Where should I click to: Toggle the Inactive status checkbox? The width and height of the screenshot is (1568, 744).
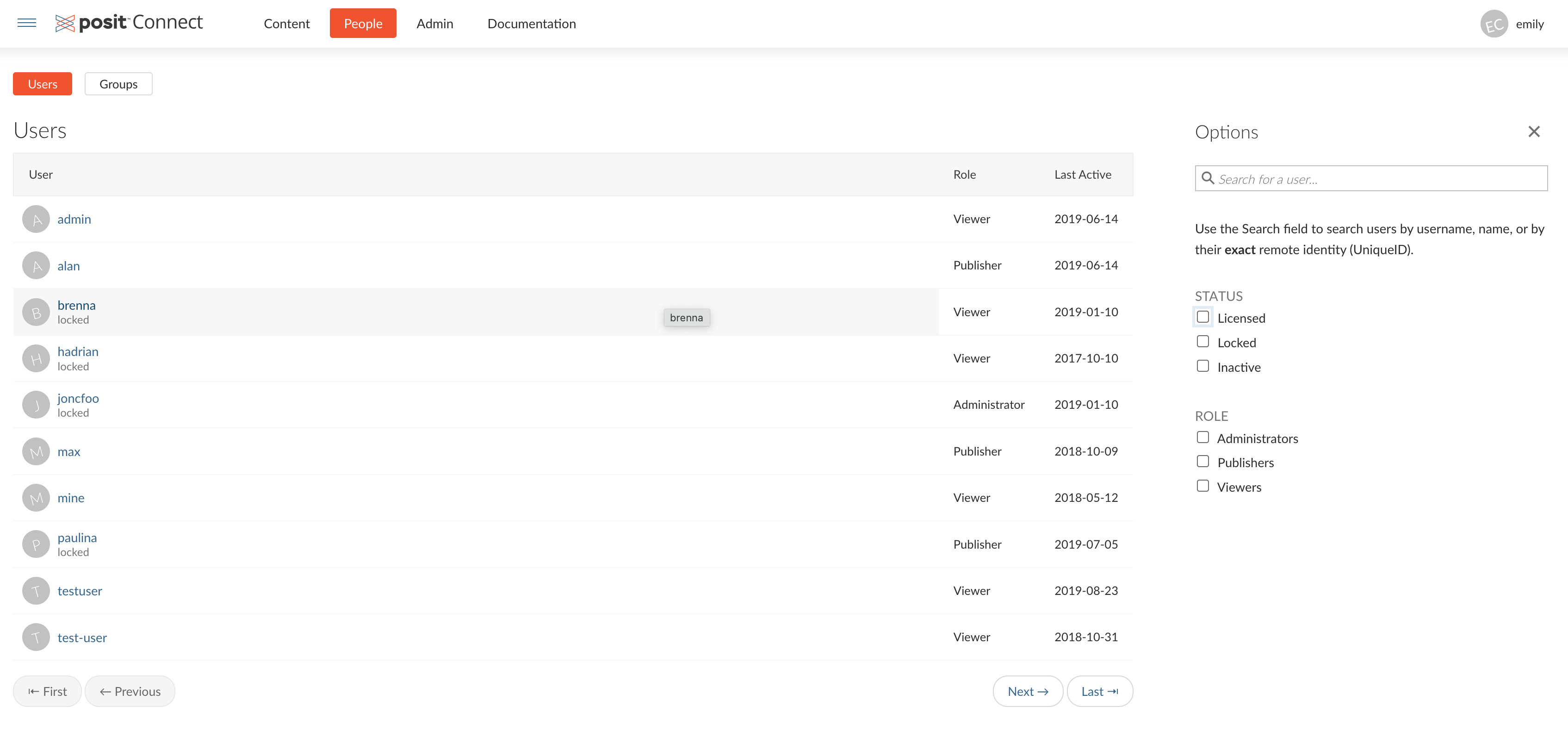point(1202,366)
